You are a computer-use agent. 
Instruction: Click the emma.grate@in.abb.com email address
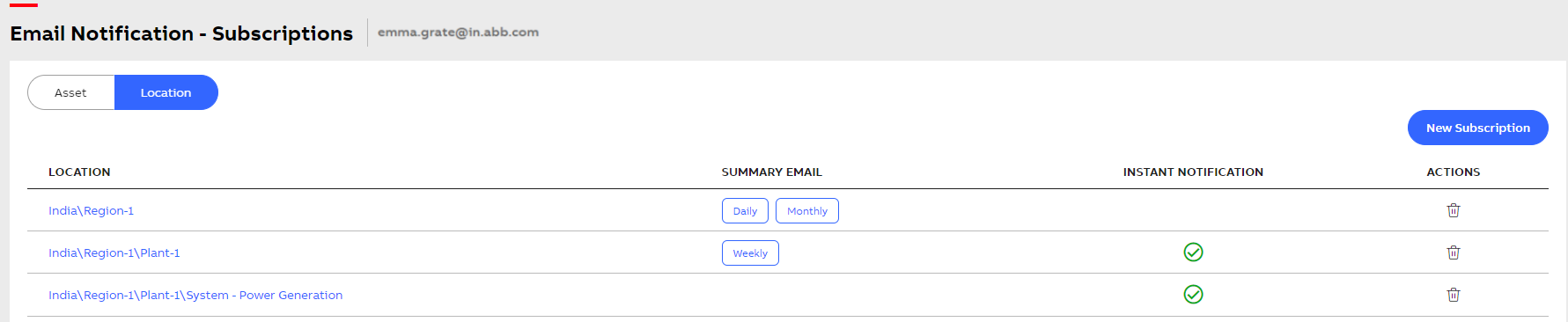pos(458,33)
